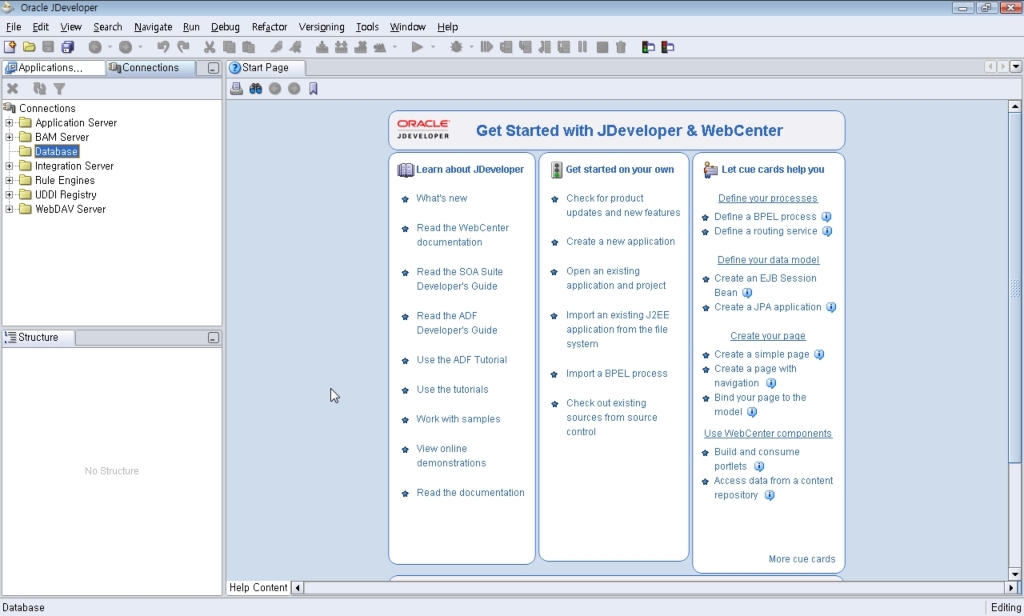Click the New file toolbar icon
This screenshot has width=1024, height=616.
coord(10,47)
